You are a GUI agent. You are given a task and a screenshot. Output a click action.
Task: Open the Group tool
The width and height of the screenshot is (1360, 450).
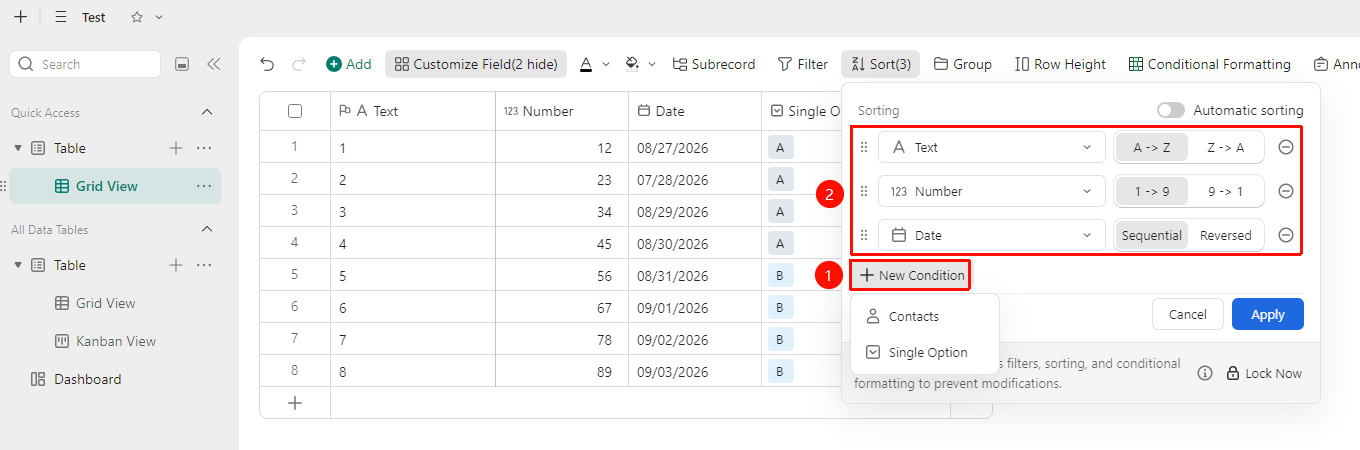pos(963,64)
